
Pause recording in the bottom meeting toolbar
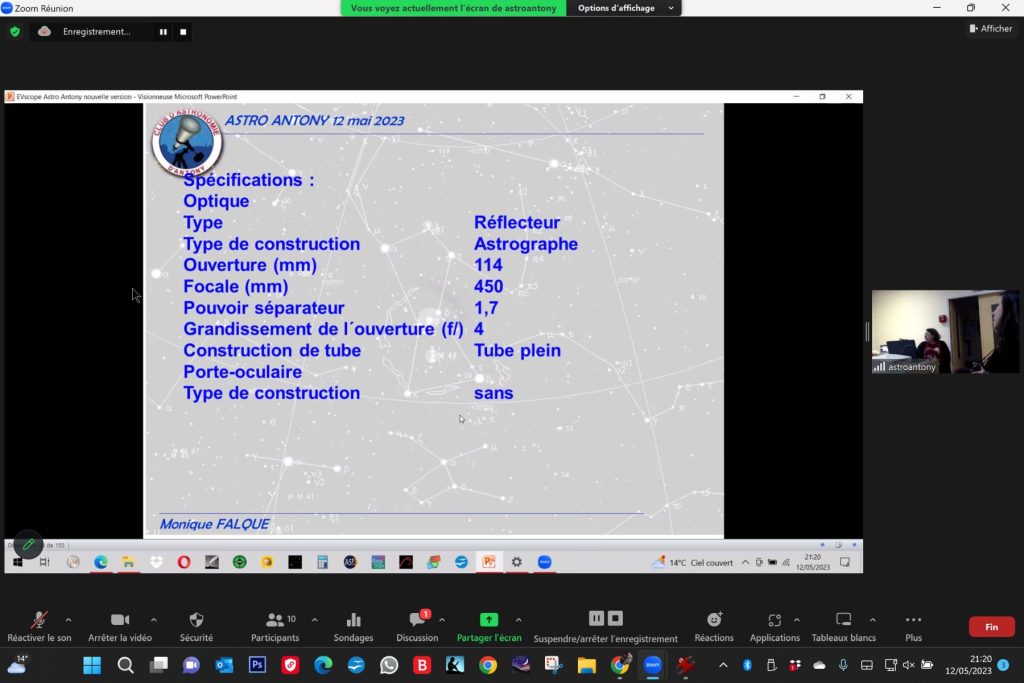(596, 618)
